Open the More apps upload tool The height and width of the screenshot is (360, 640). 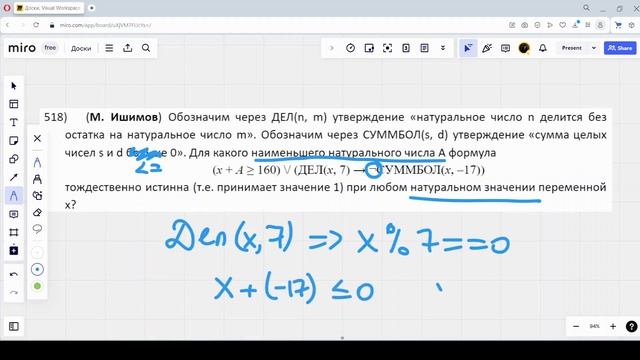[x=14, y=250]
